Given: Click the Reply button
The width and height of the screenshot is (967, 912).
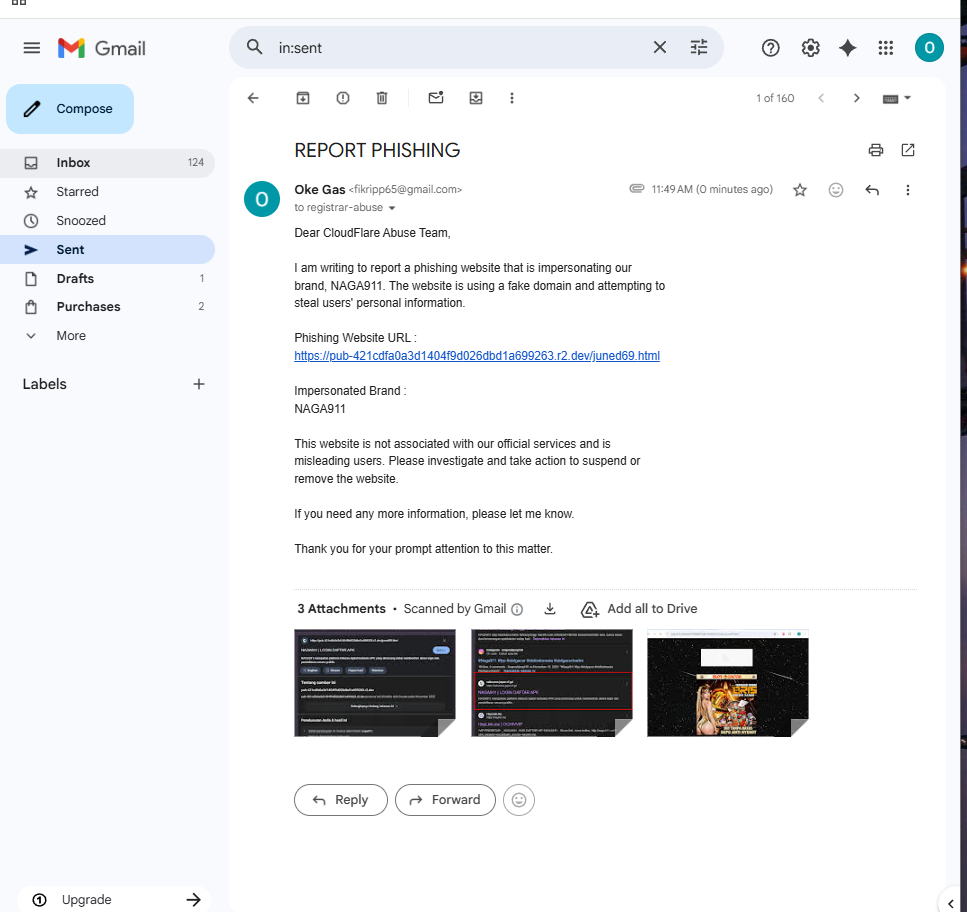Looking at the screenshot, I should pyautogui.click(x=340, y=800).
